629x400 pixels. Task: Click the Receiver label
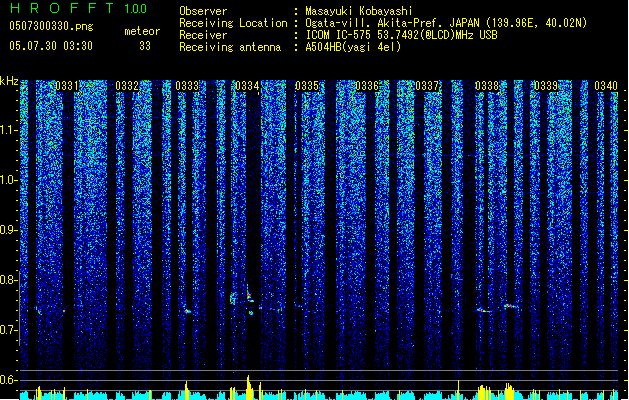coord(203,35)
